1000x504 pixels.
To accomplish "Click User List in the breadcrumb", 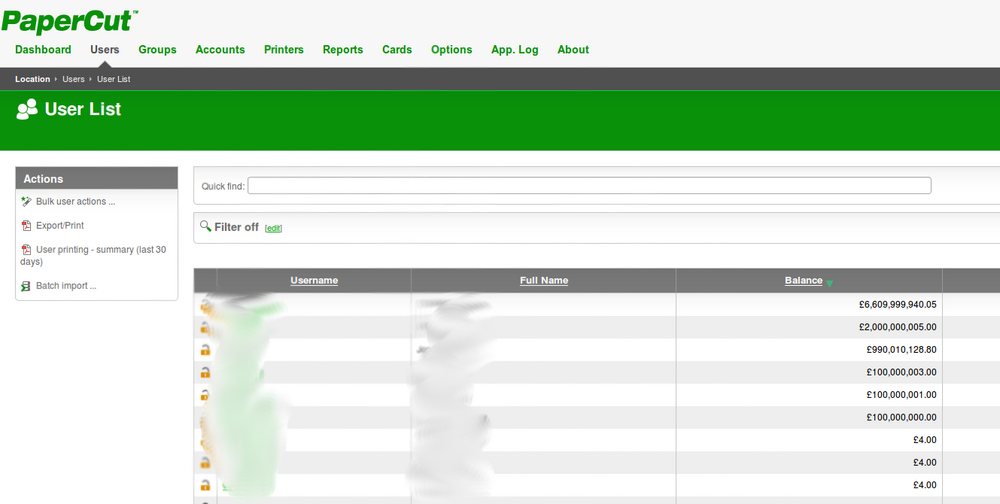I will (x=114, y=79).
